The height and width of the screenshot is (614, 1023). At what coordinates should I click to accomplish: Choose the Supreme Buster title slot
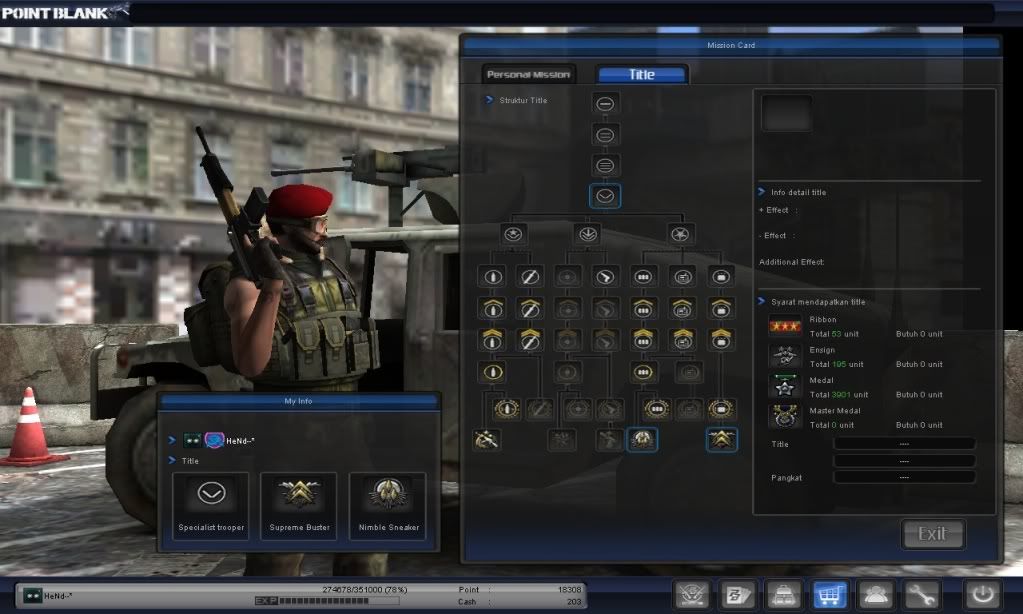(299, 506)
